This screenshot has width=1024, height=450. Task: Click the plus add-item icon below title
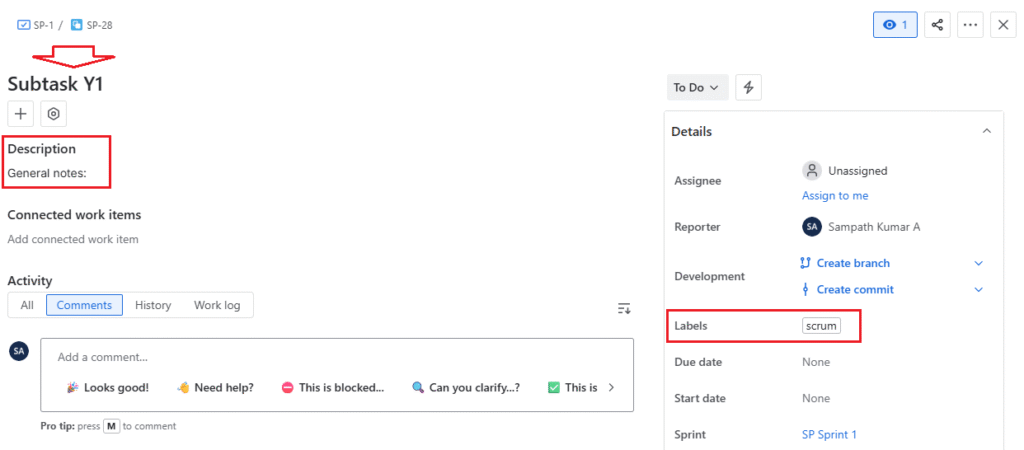21,114
